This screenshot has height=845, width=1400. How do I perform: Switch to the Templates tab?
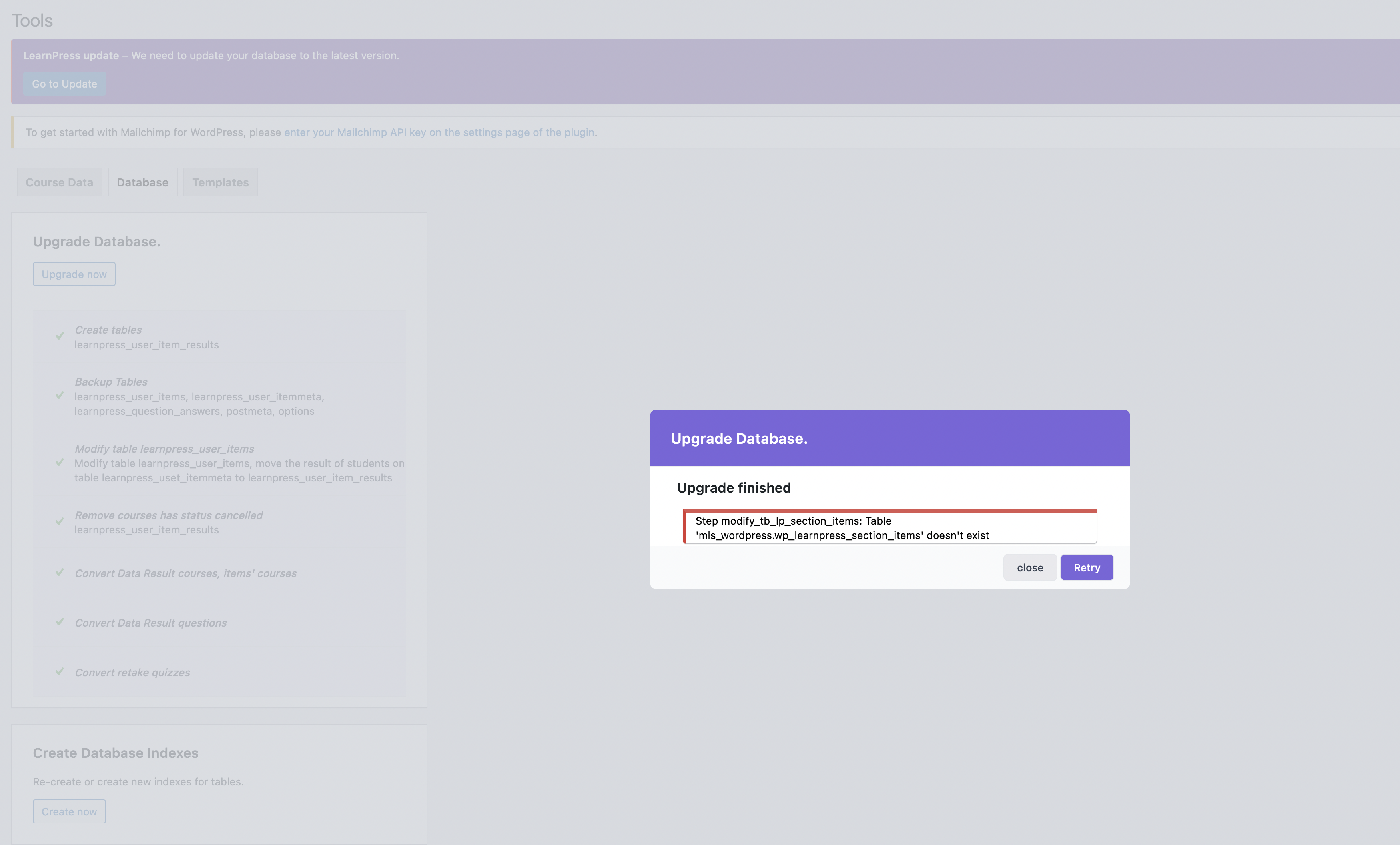coord(220,182)
